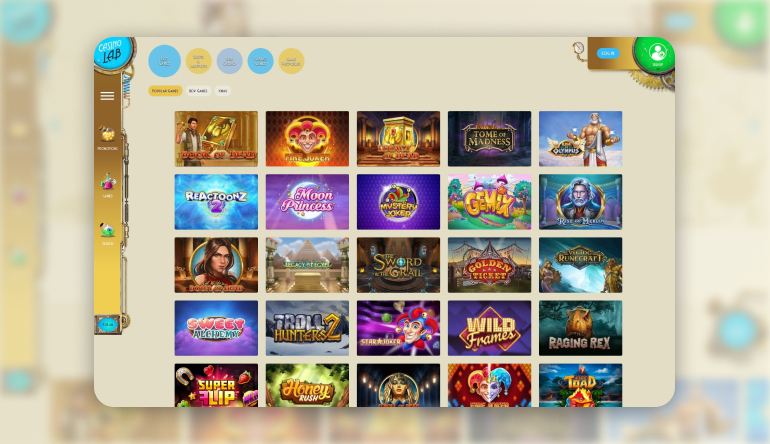770x444 pixels.
Task: Select the New Games filter tab
Action: 198,91
